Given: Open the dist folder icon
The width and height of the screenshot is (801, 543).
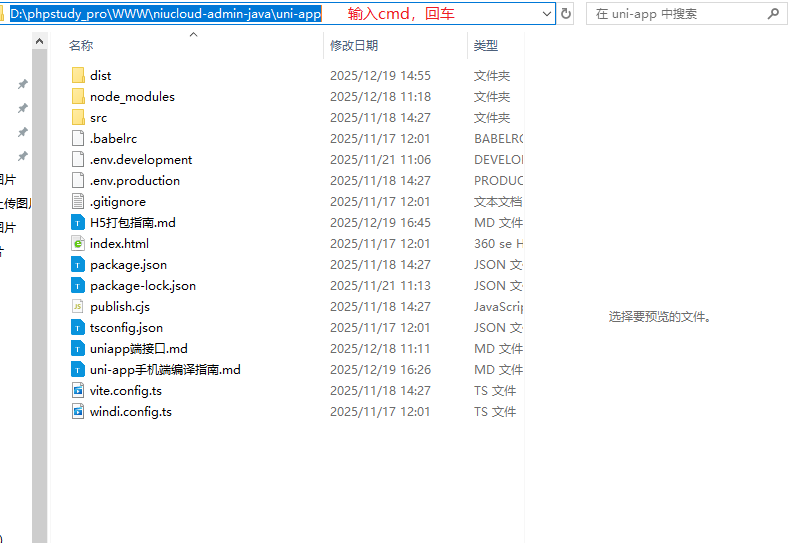Looking at the screenshot, I should click(x=78, y=76).
